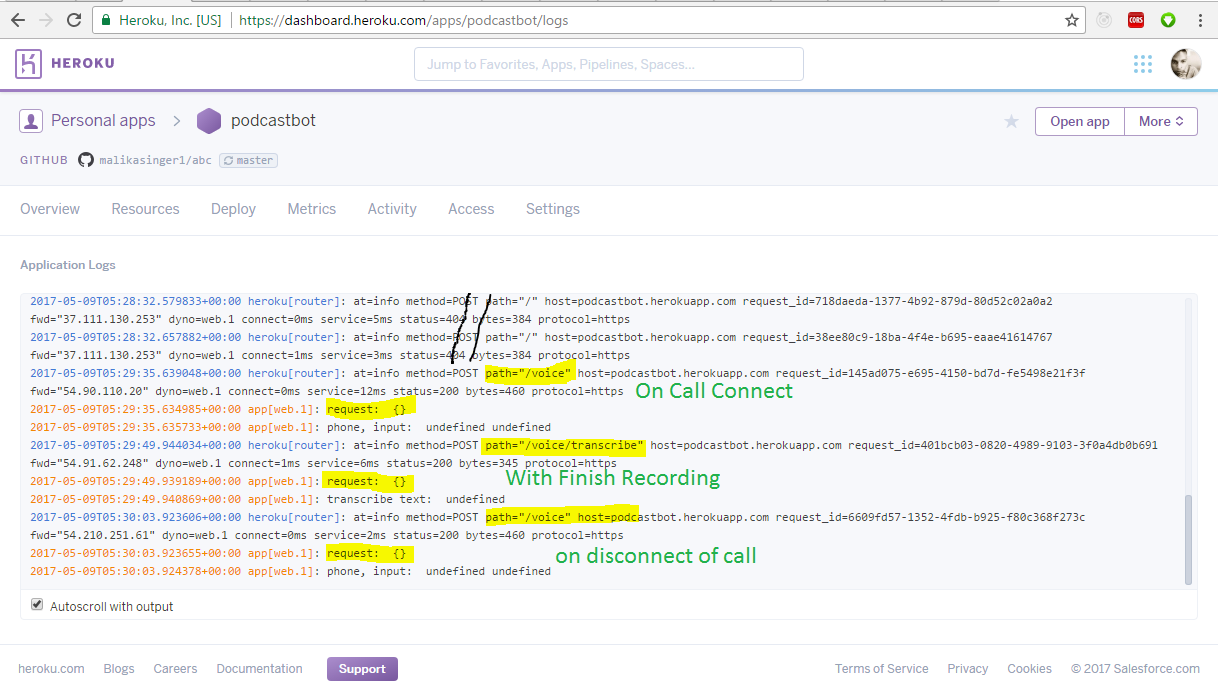Open the malikasinger1/abc GitHub repo link
The image size is (1218, 693).
pos(155,160)
